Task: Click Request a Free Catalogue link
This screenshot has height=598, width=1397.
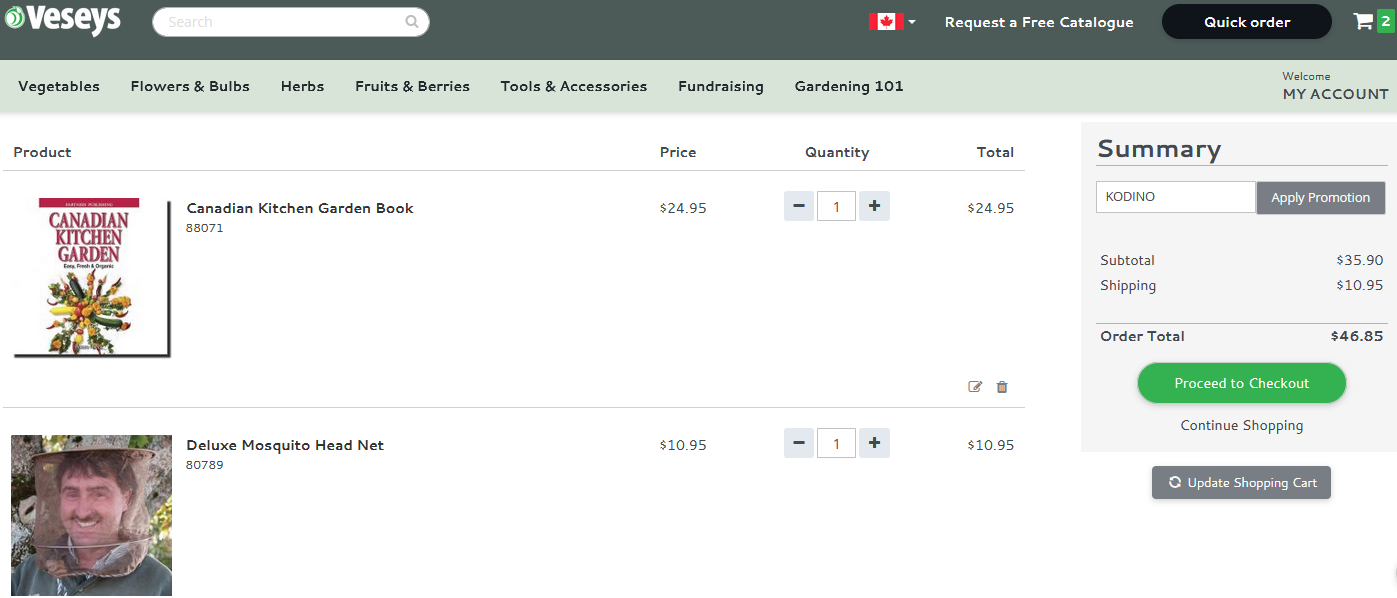Action: pos(1039,22)
